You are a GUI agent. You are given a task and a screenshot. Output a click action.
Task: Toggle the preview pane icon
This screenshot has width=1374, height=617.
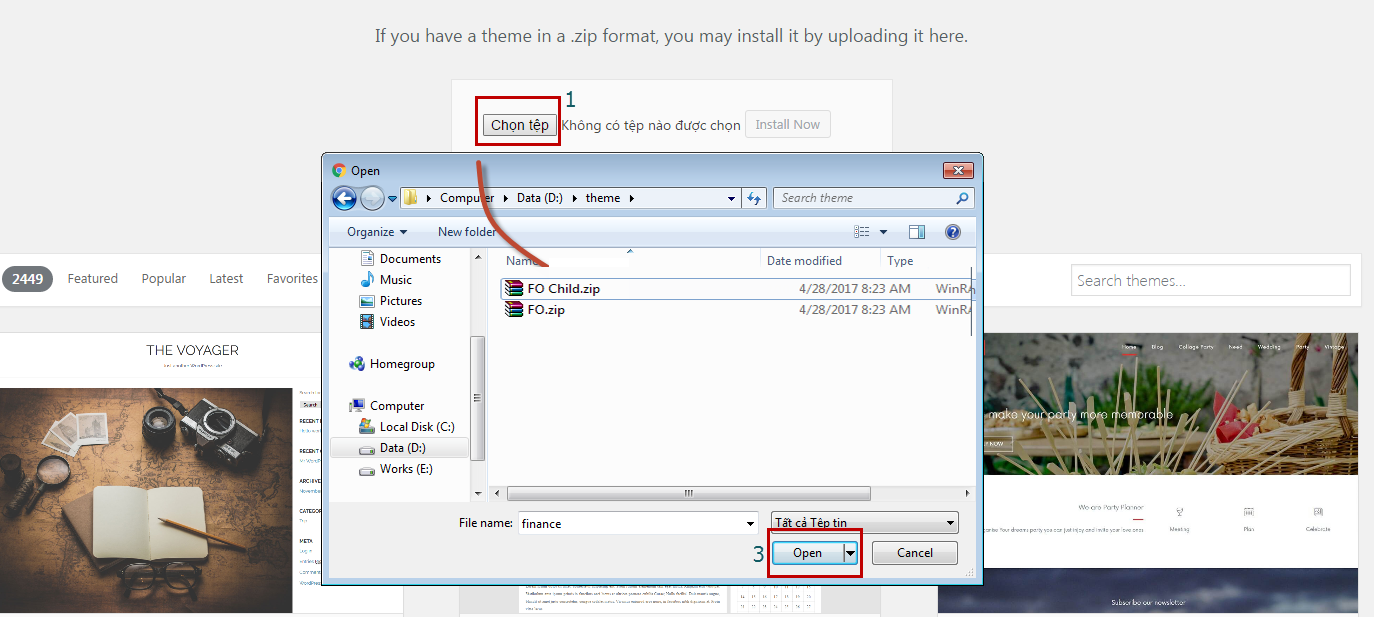[x=916, y=232]
